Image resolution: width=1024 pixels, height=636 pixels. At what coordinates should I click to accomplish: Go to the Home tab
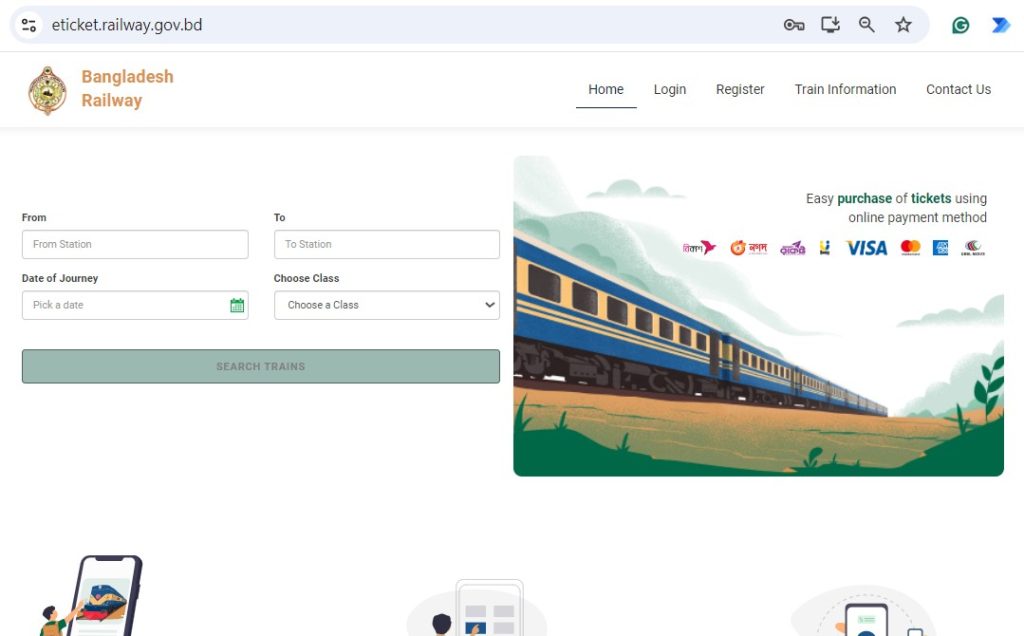(x=606, y=89)
